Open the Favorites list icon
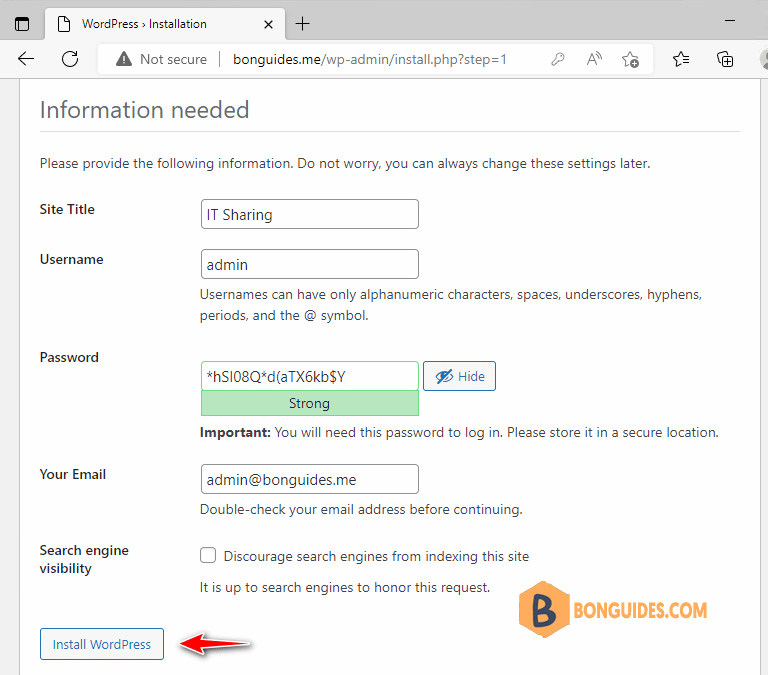The width and height of the screenshot is (768, 675). coord(681,59)
